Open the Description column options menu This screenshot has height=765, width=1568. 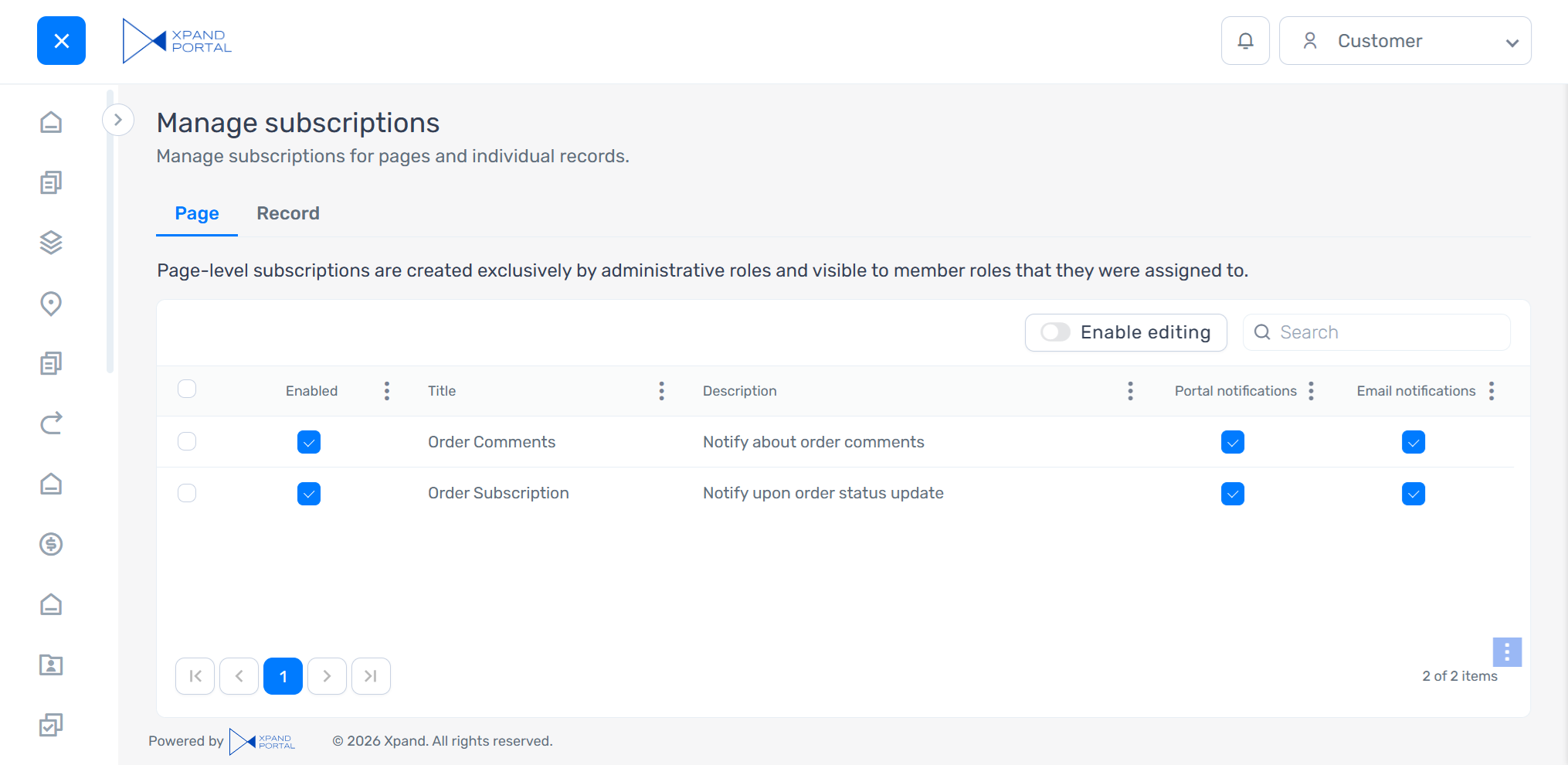coord(1130,391)
